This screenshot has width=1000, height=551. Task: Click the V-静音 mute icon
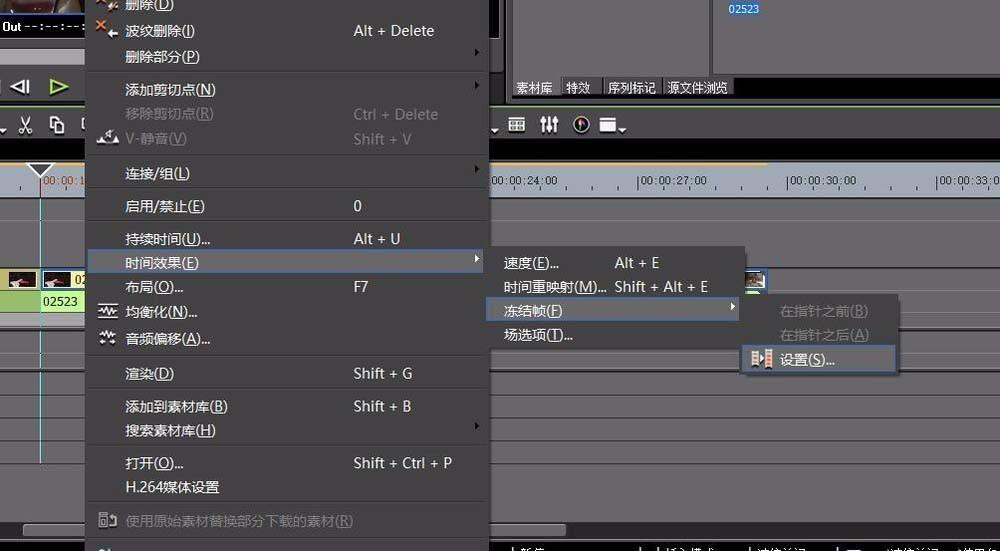(107, 137)
